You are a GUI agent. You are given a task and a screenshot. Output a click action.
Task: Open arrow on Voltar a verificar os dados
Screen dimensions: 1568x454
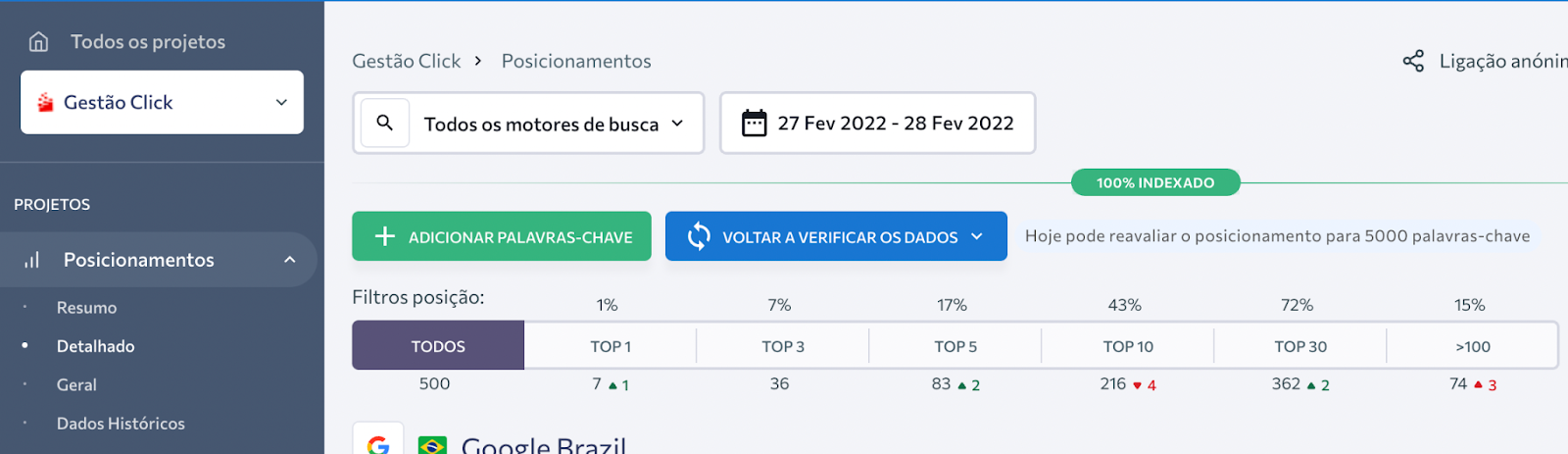point(976,236)
